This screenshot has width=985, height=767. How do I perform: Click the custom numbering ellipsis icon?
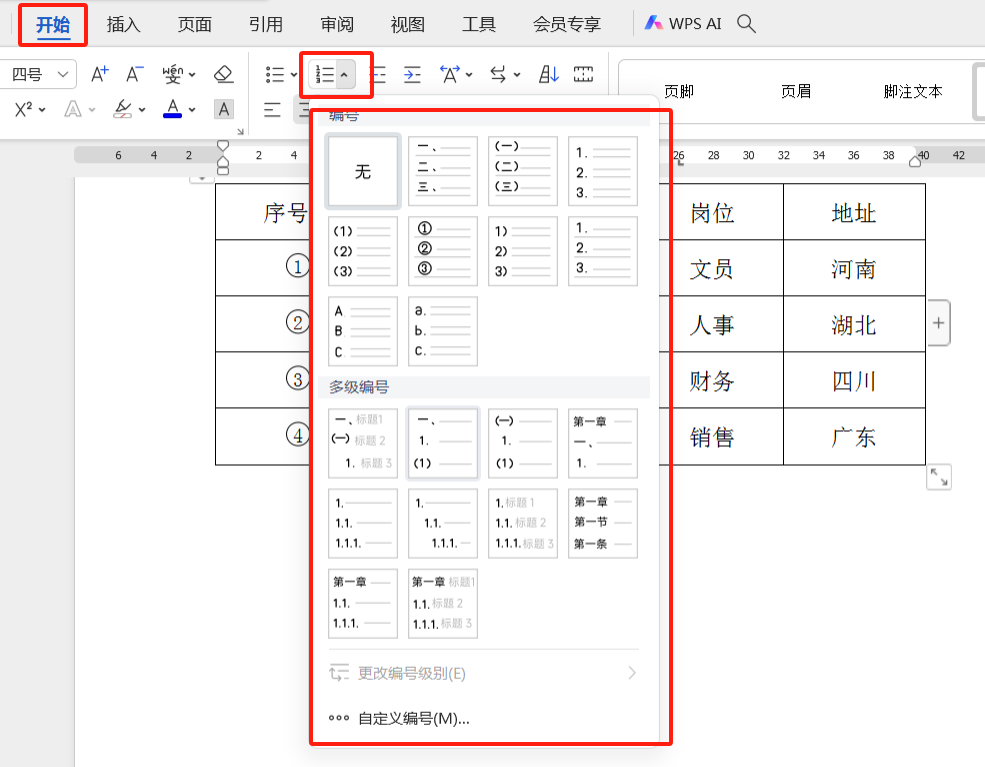(x=339, y=718)
